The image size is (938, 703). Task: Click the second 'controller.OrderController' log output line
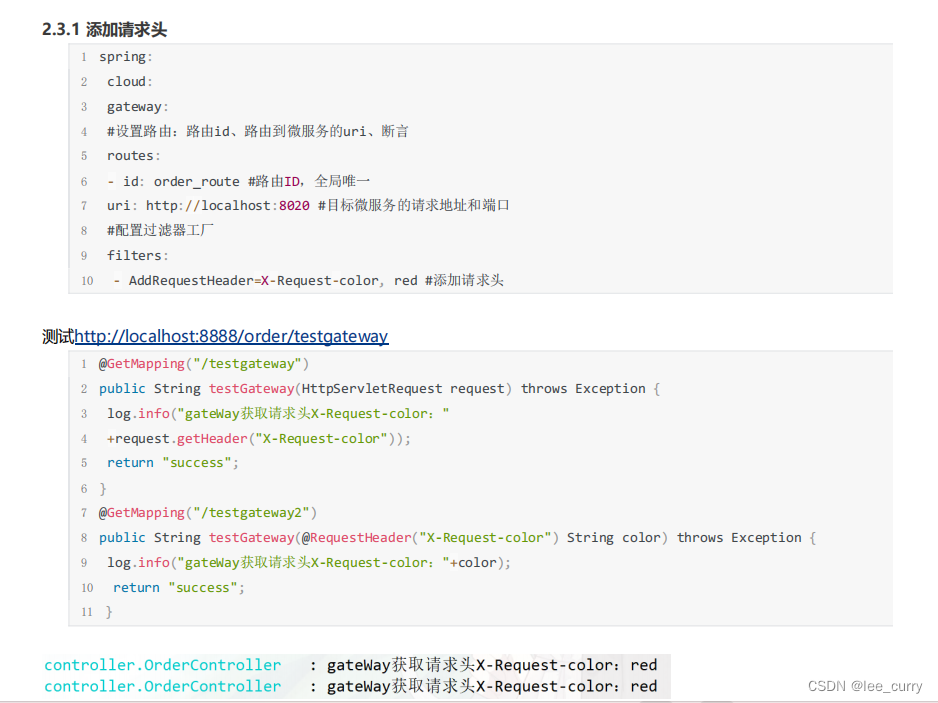pyautogui.click(x=351, y=686)
